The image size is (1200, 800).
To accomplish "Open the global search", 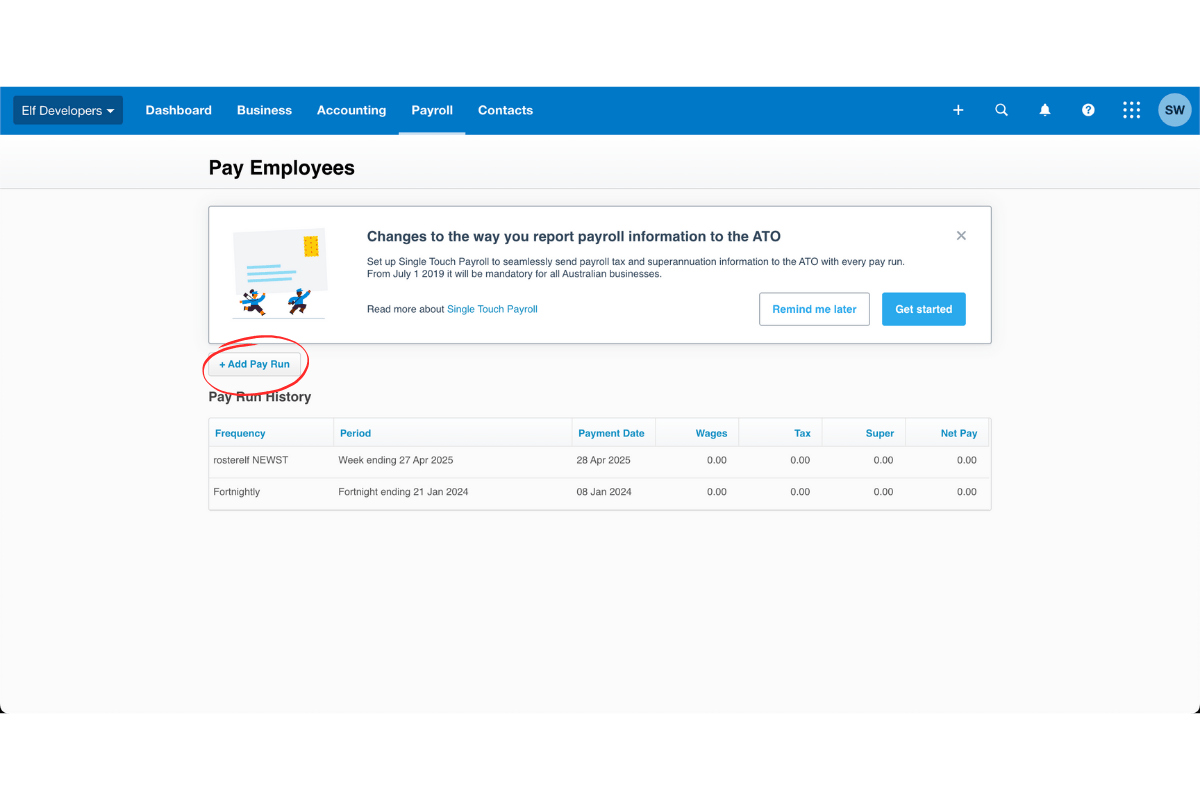I will [1001, 110].
